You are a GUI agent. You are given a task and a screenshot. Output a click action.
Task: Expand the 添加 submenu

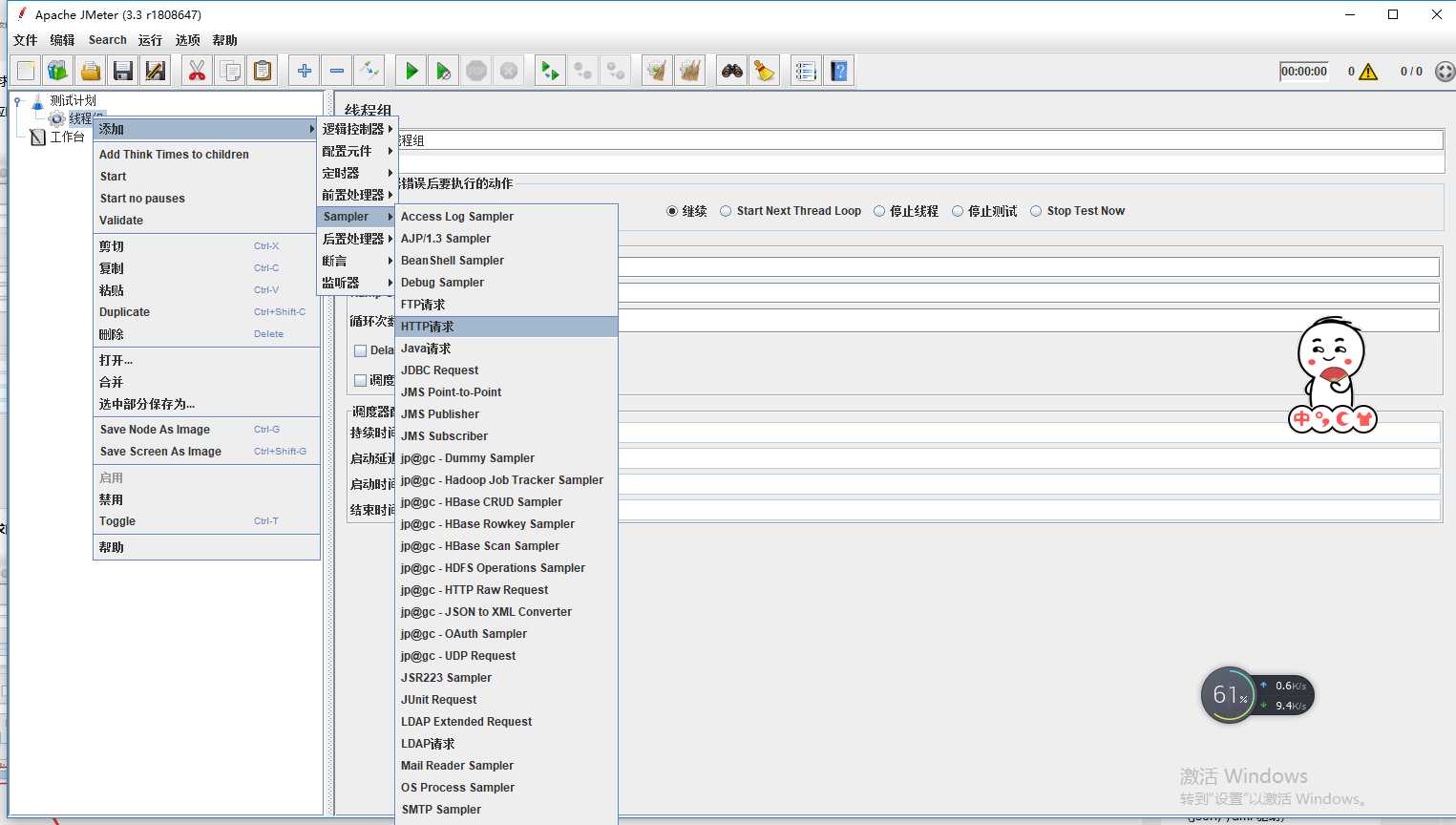click(205, 129)
